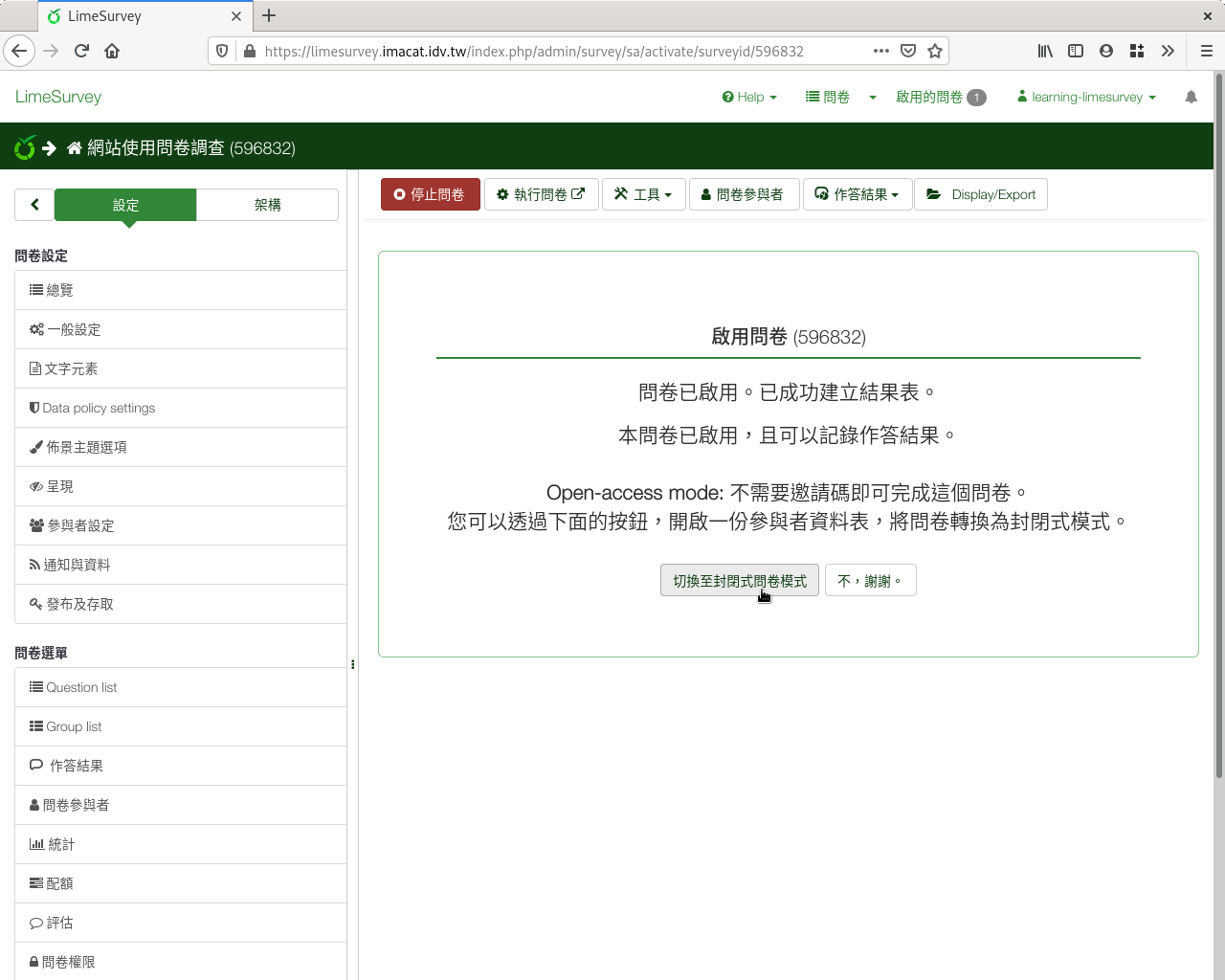
Task: Open 佈景主題選項 in the sidebar
Action: click(x=181, y=447)
